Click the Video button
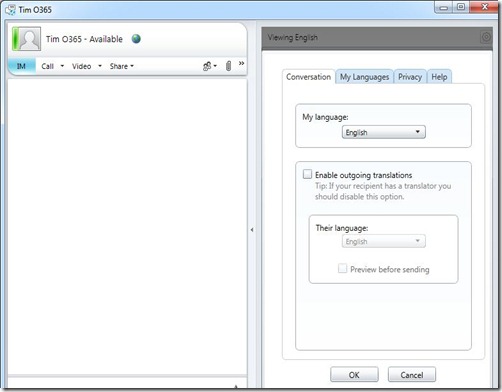Viewport: 502px width, 392px height. pos(81,66)
